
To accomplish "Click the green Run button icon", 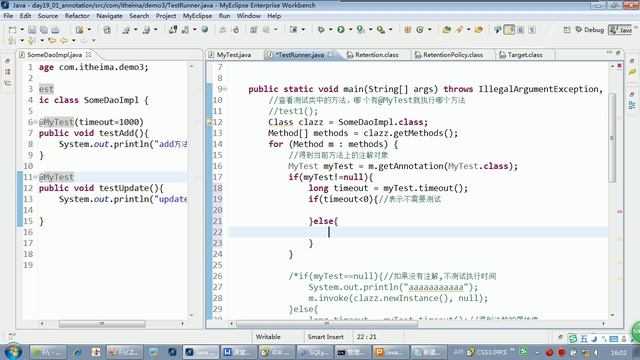I will (x=341, y=29).
